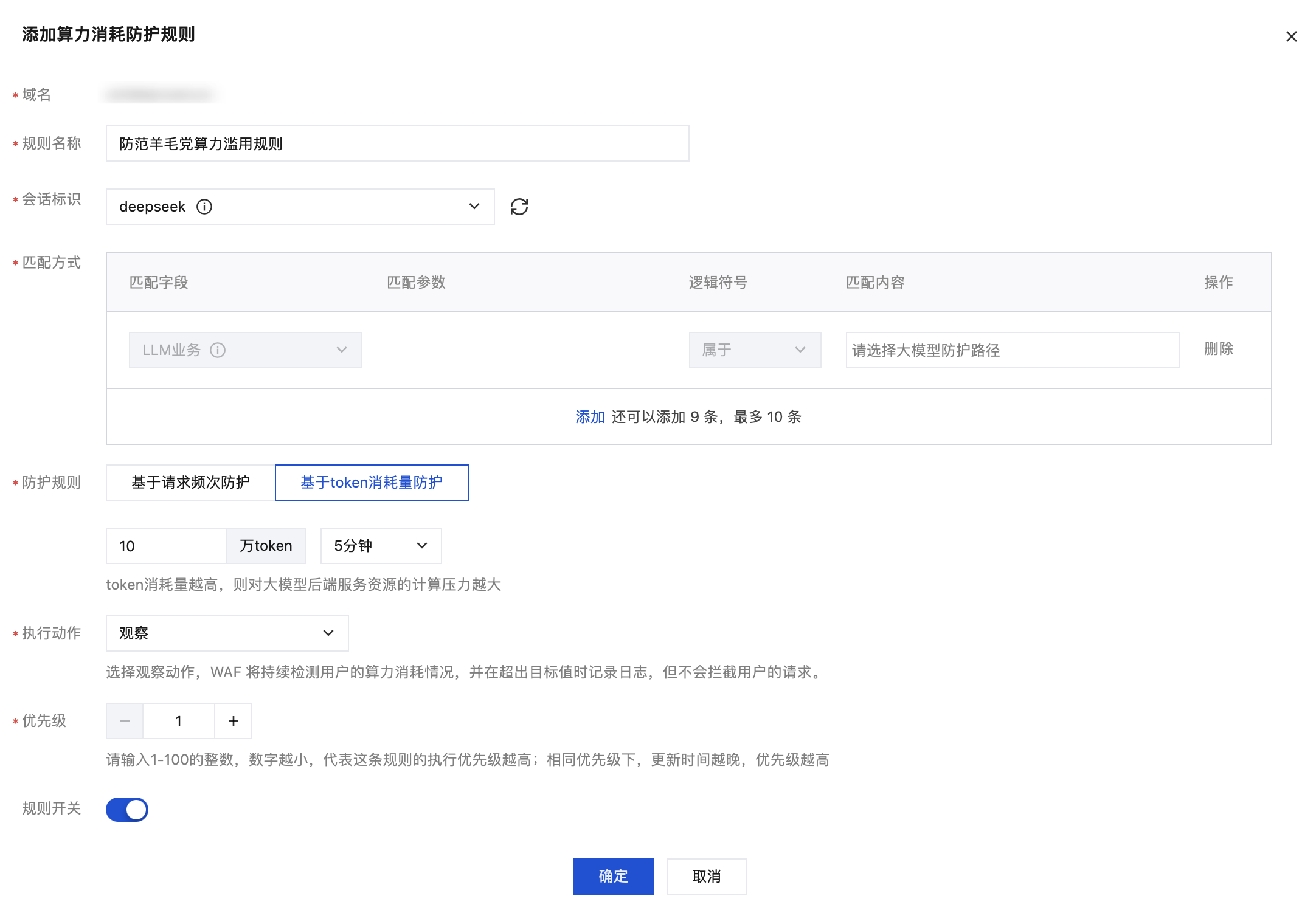1316x913 pixels.
Task: Click the info icon next to LLM业务
Action: point(218,350)
